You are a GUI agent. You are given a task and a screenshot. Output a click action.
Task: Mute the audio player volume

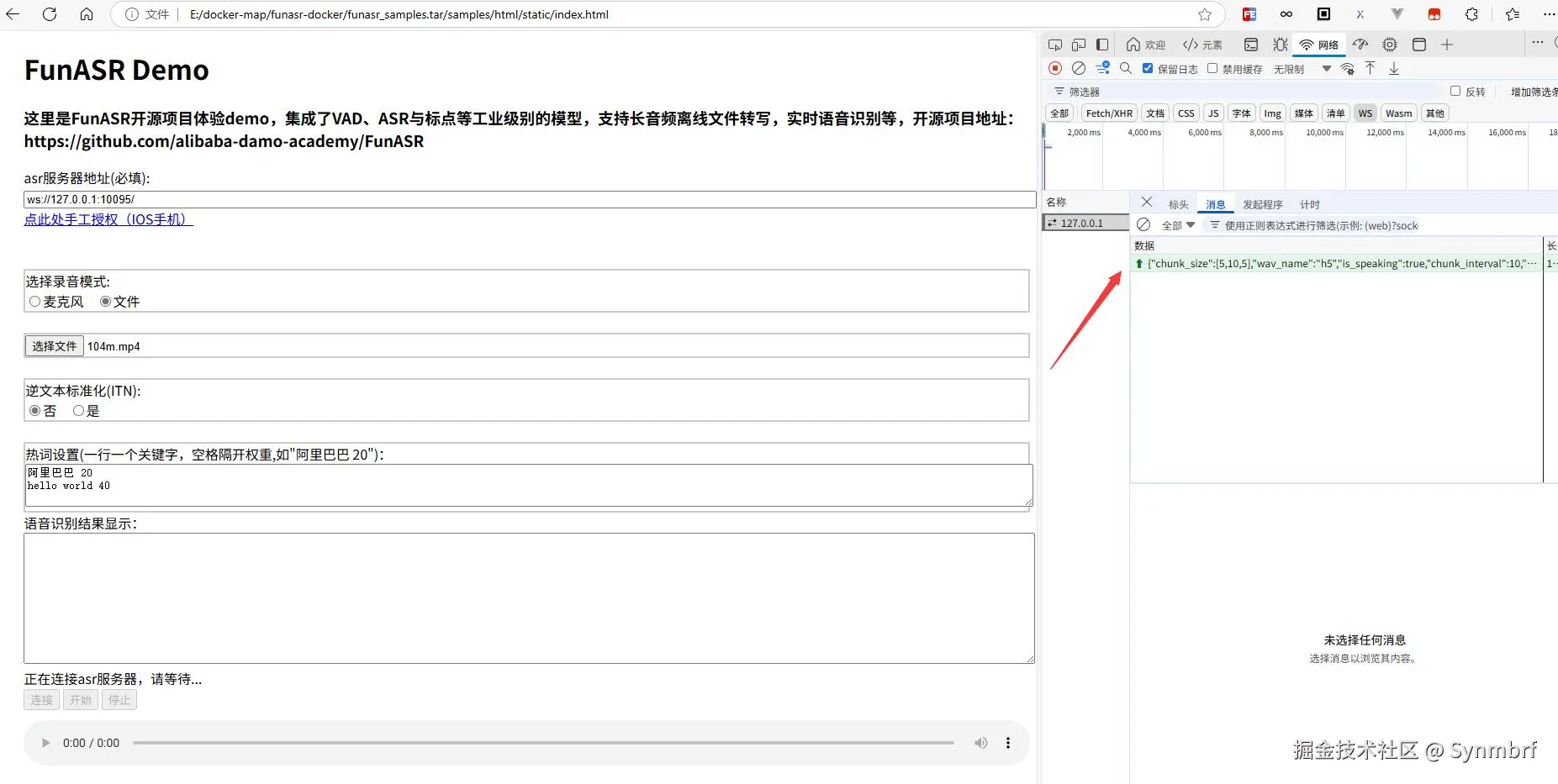click(x=980, y=743)
